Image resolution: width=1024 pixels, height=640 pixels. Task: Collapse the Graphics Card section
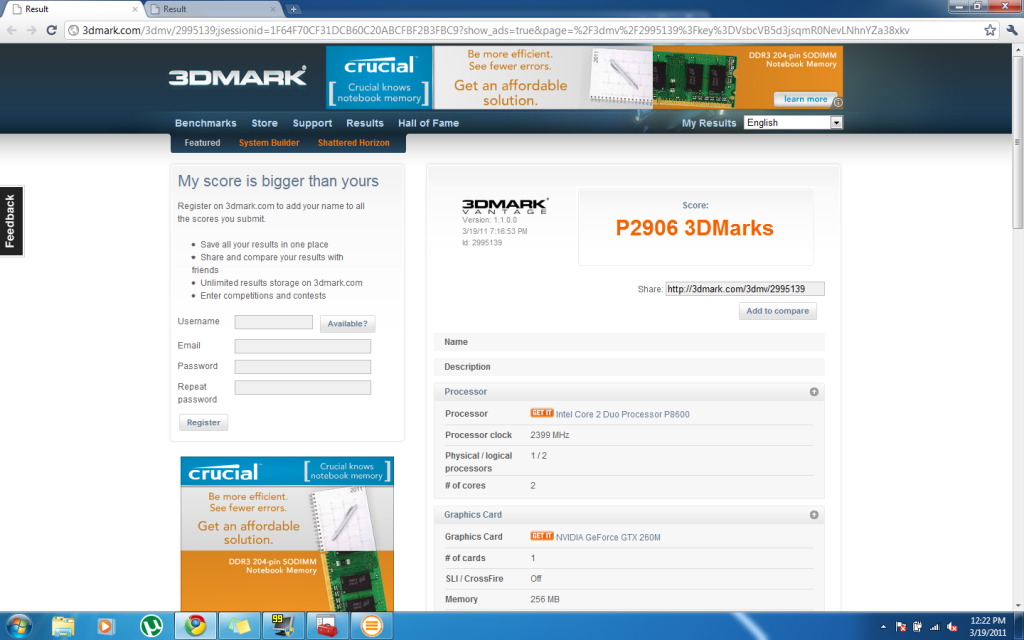814,515
